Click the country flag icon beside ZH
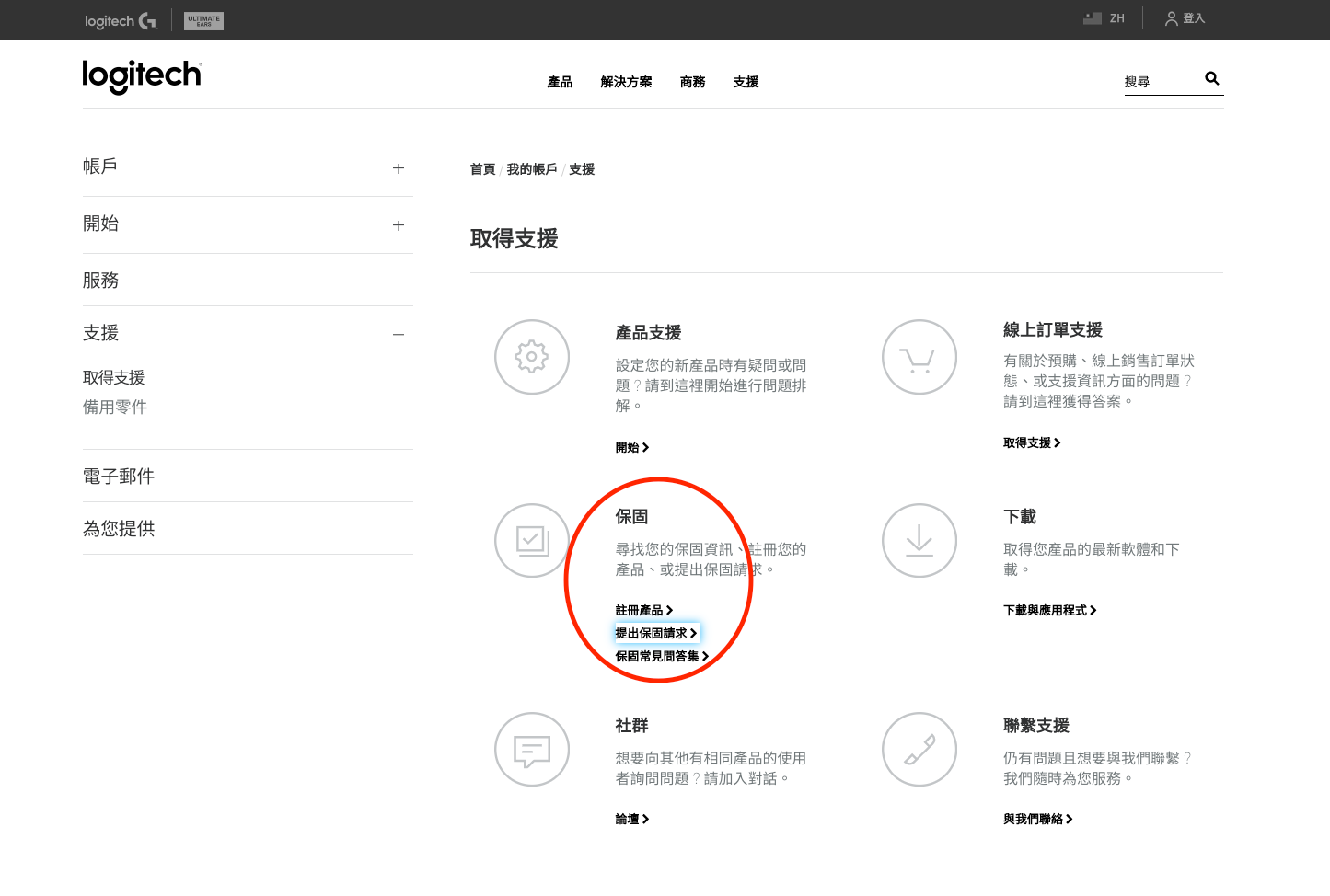1330x896 pixels. click(x=1093, y=18)
